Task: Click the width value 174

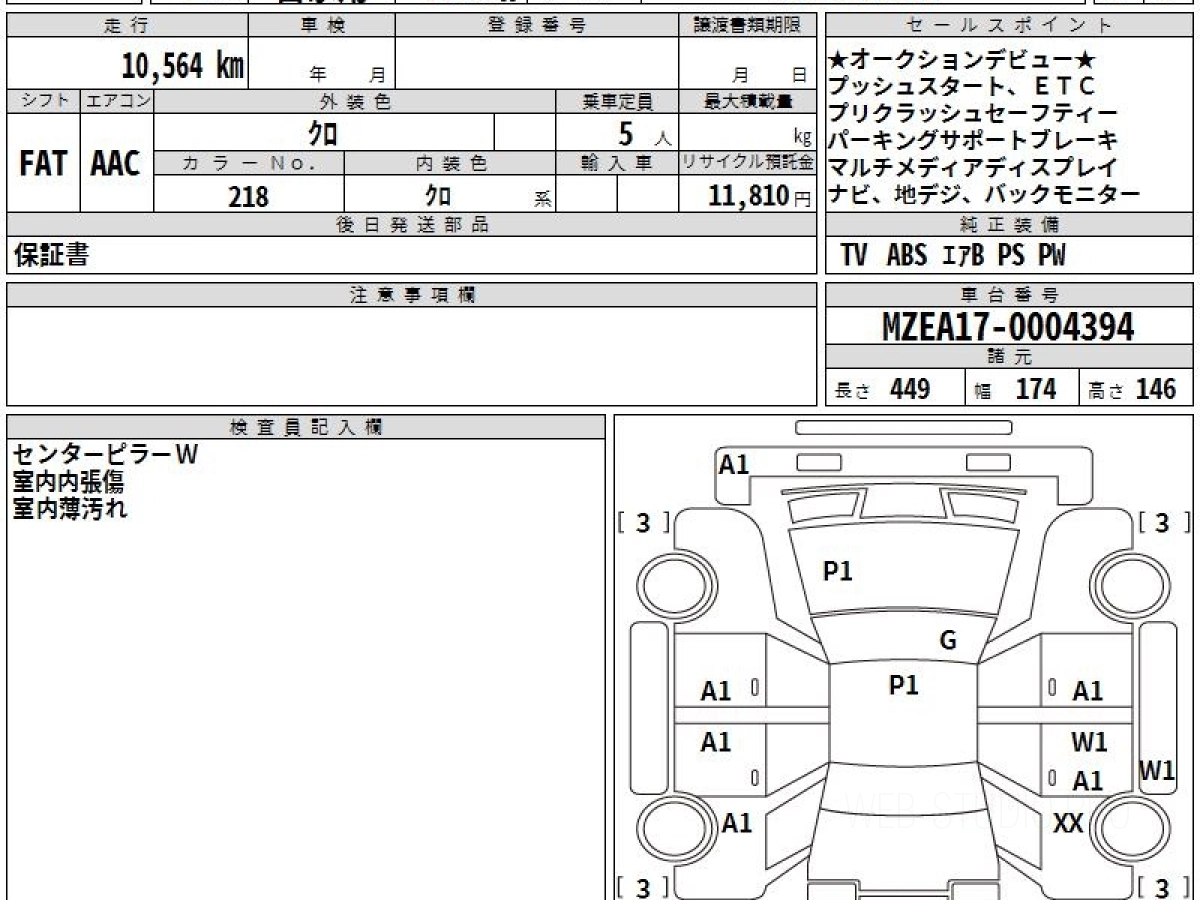Action: click(x=1036, y=389)
